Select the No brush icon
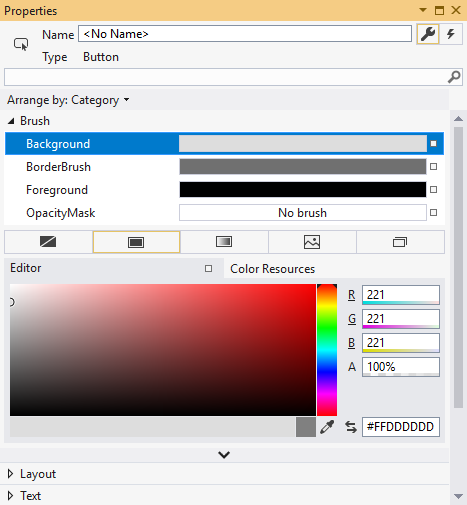The width and height of the screenshot is (467, 505). click(48, 242)
